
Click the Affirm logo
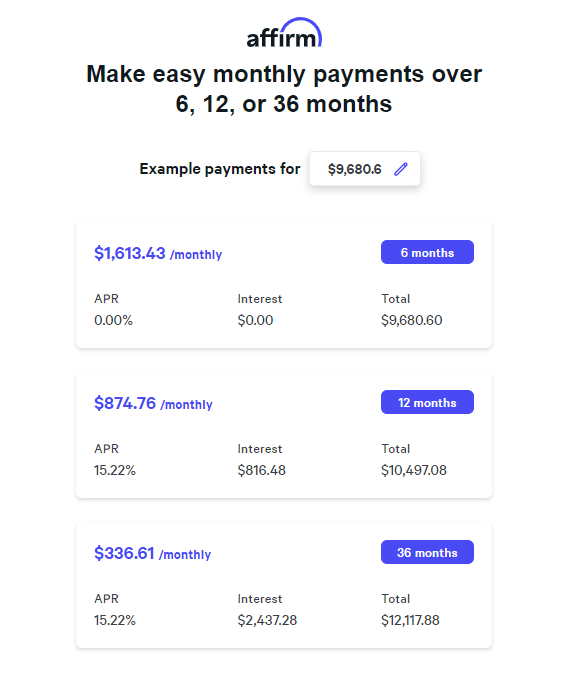point(284,33)
